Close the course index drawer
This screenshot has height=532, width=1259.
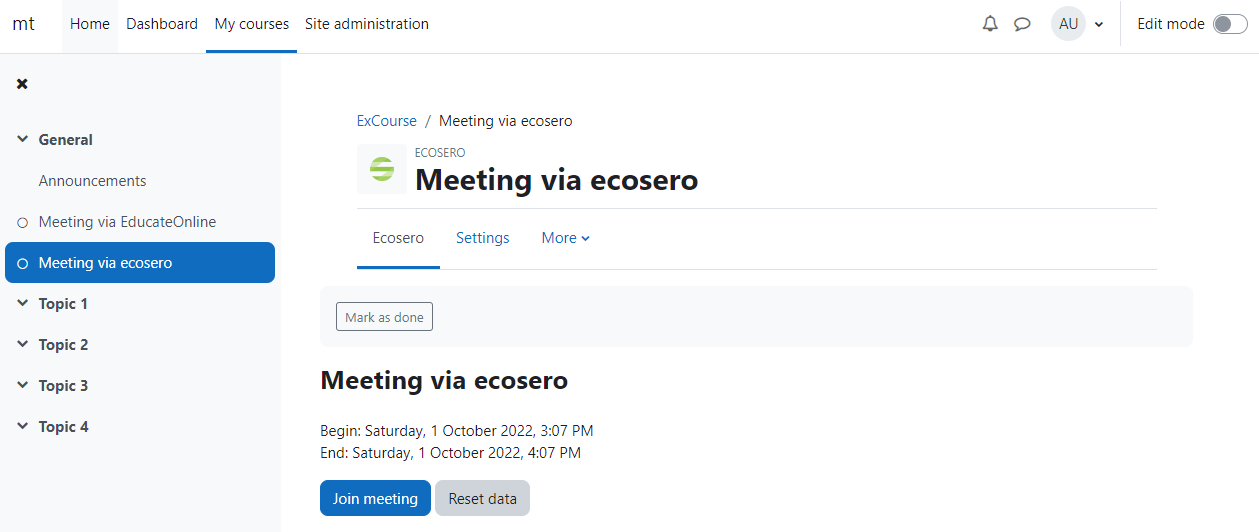pyautogui.click(x=22, y=84)
